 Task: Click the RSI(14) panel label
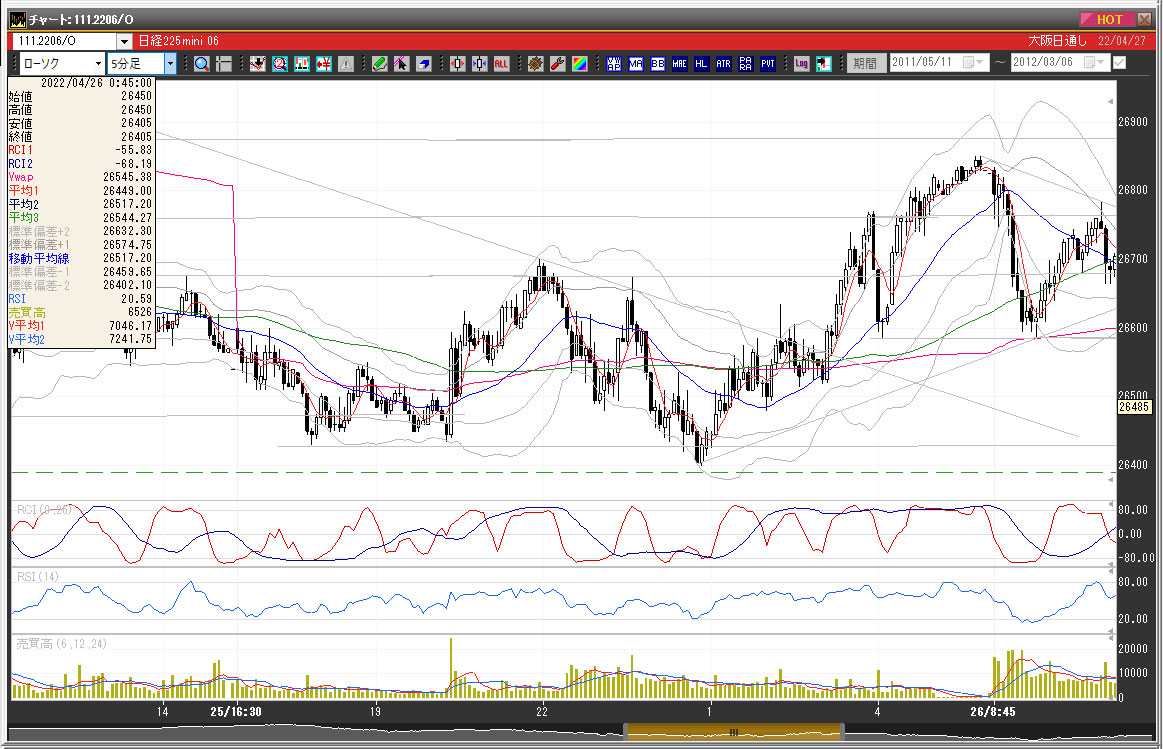point(37,577)
